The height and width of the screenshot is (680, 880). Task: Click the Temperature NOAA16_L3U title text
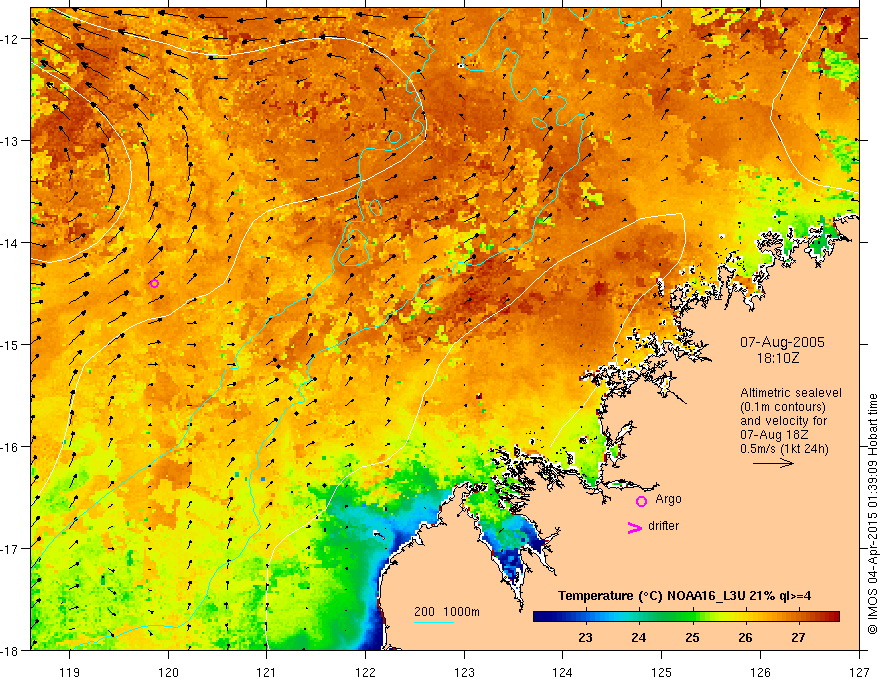coord(684,595)
